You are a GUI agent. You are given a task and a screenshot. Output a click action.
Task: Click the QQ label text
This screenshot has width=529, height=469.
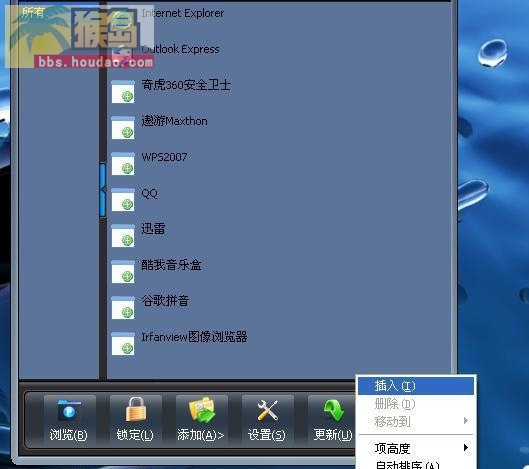pos(149,193)
